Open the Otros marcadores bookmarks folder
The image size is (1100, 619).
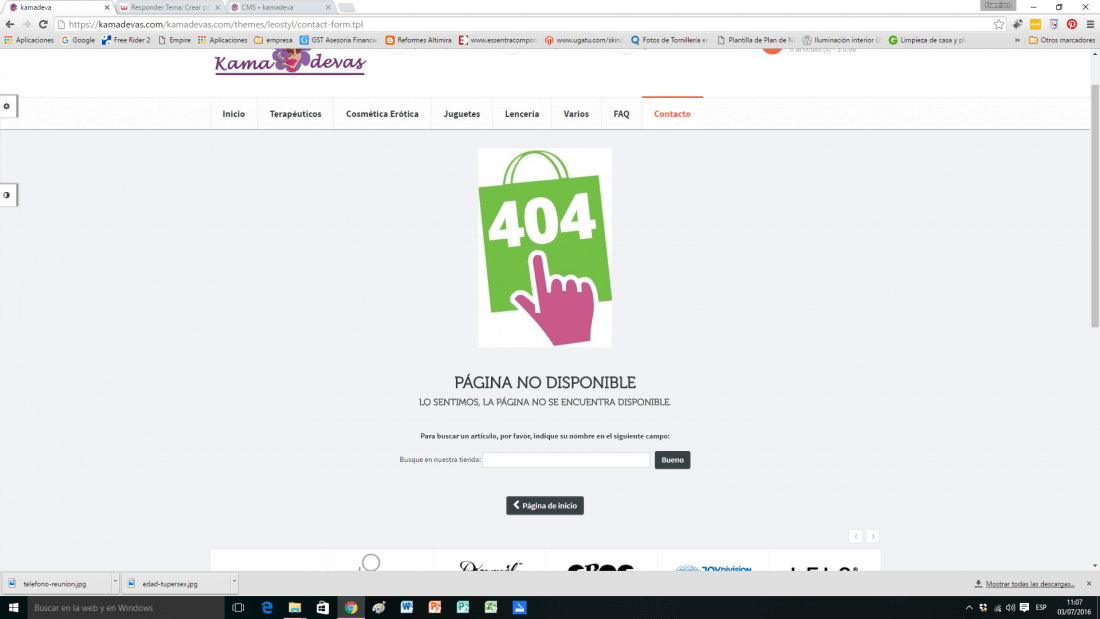pos(1061,40)
